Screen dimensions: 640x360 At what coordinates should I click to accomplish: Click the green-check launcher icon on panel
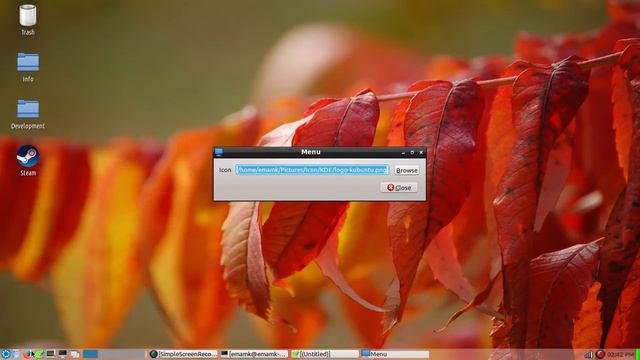point(39,354)
